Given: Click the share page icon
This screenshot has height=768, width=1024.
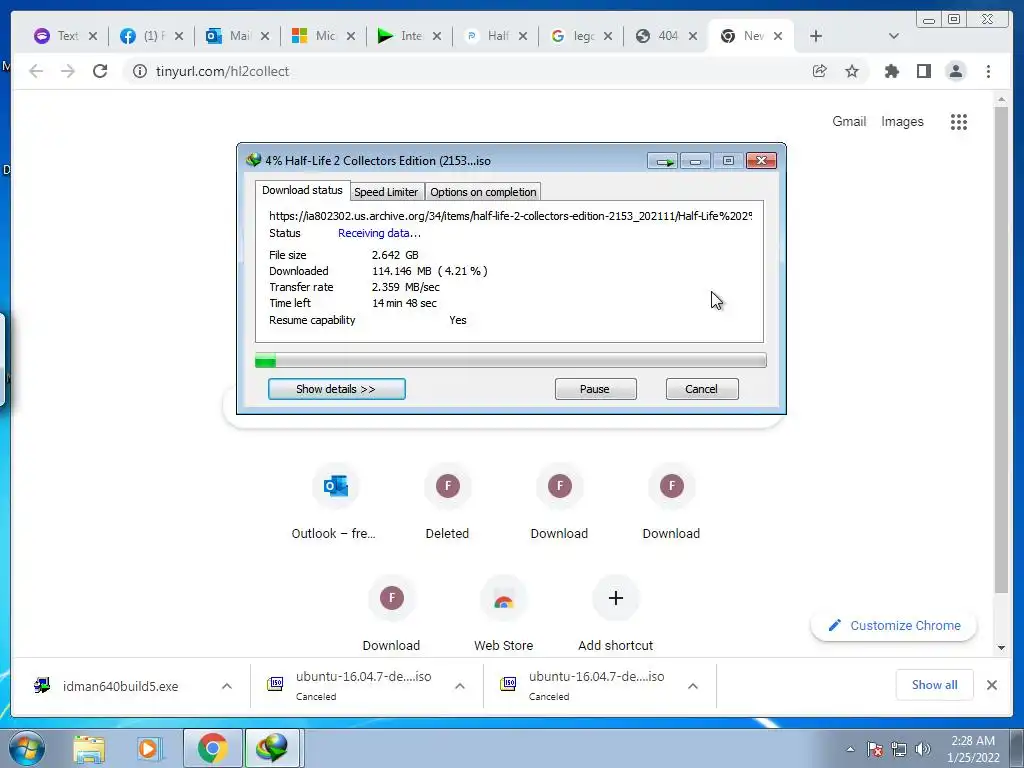Looking at the screenshot, I should tap(820, 71).
